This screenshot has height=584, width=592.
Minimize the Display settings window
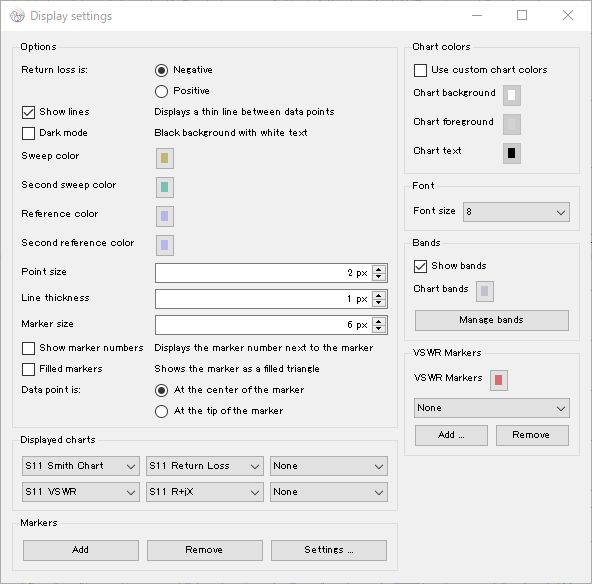point(477,15)
